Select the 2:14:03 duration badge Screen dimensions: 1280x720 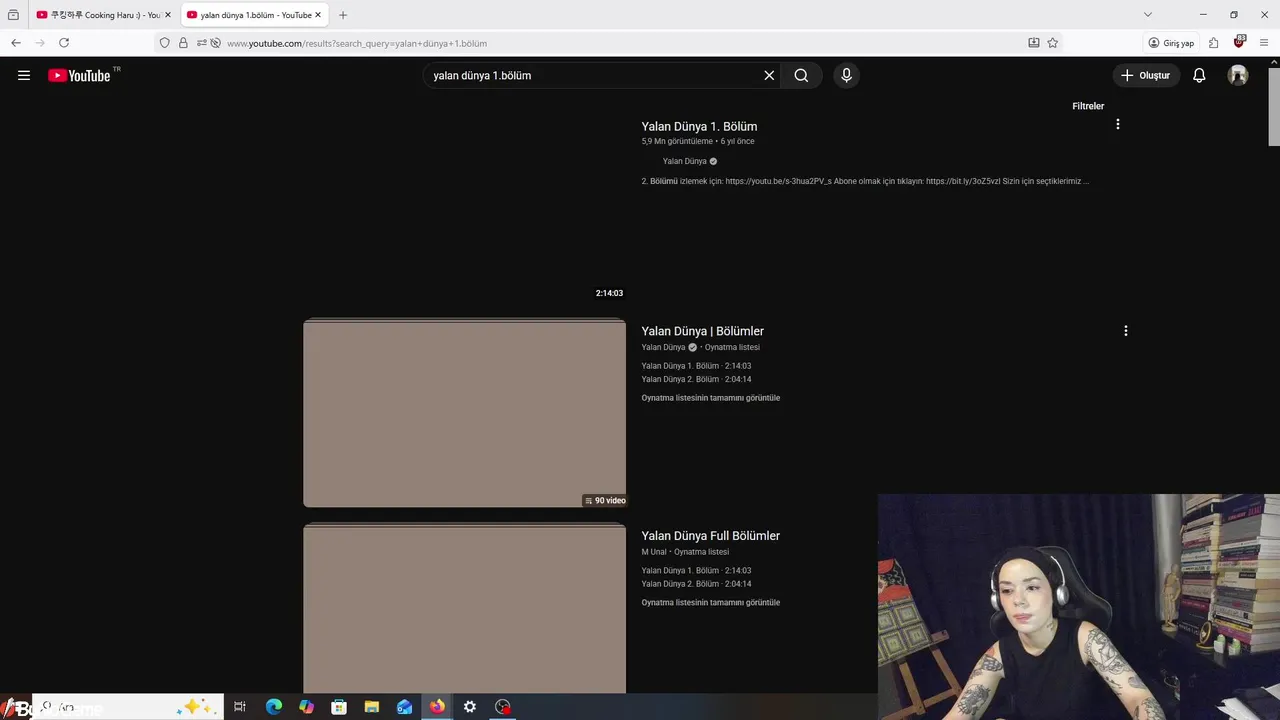click(609, 293)
